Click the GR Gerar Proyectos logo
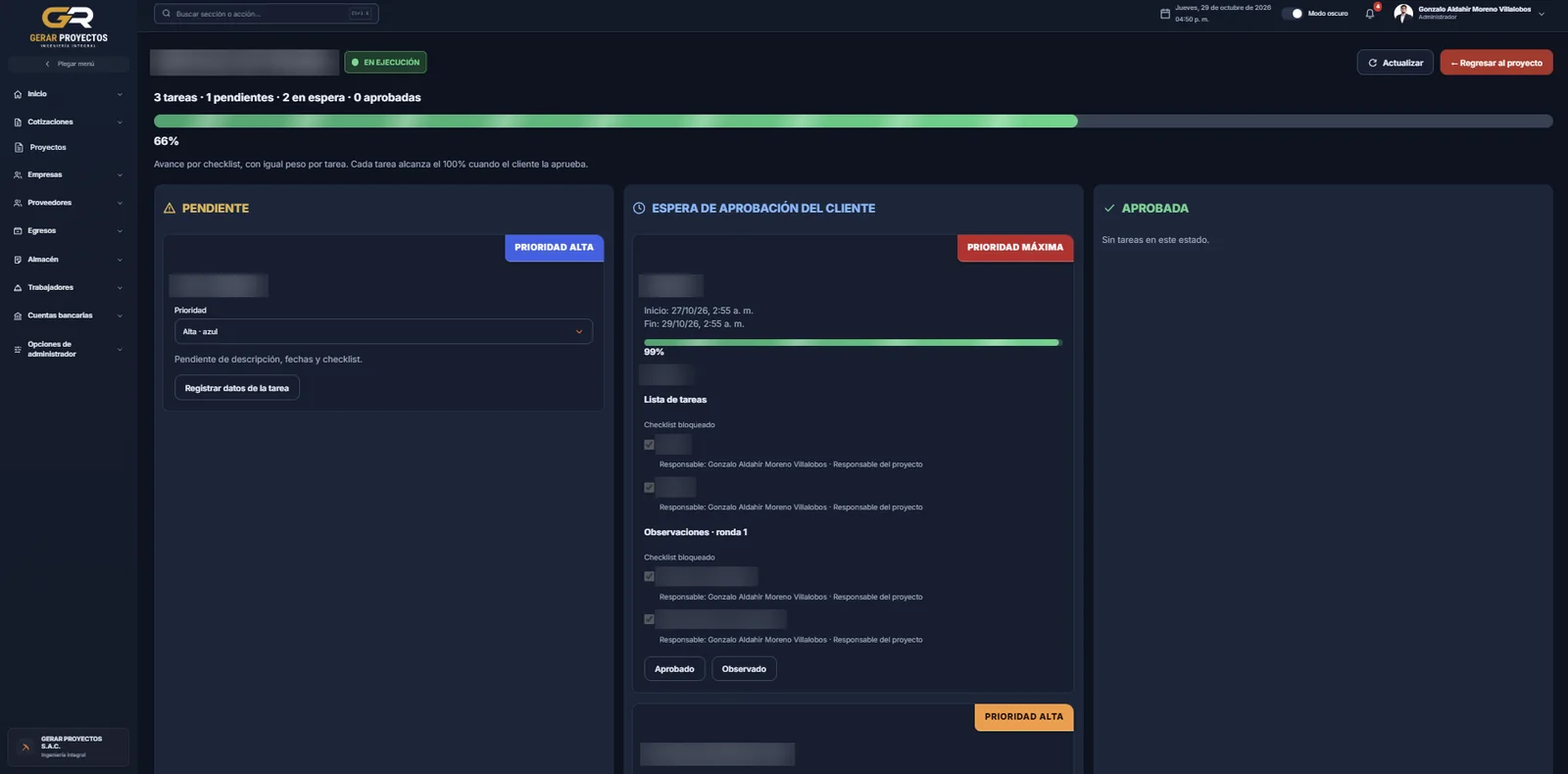This screenshot has height=774, width=1568. pyautogui.click(x=69, y=26)
